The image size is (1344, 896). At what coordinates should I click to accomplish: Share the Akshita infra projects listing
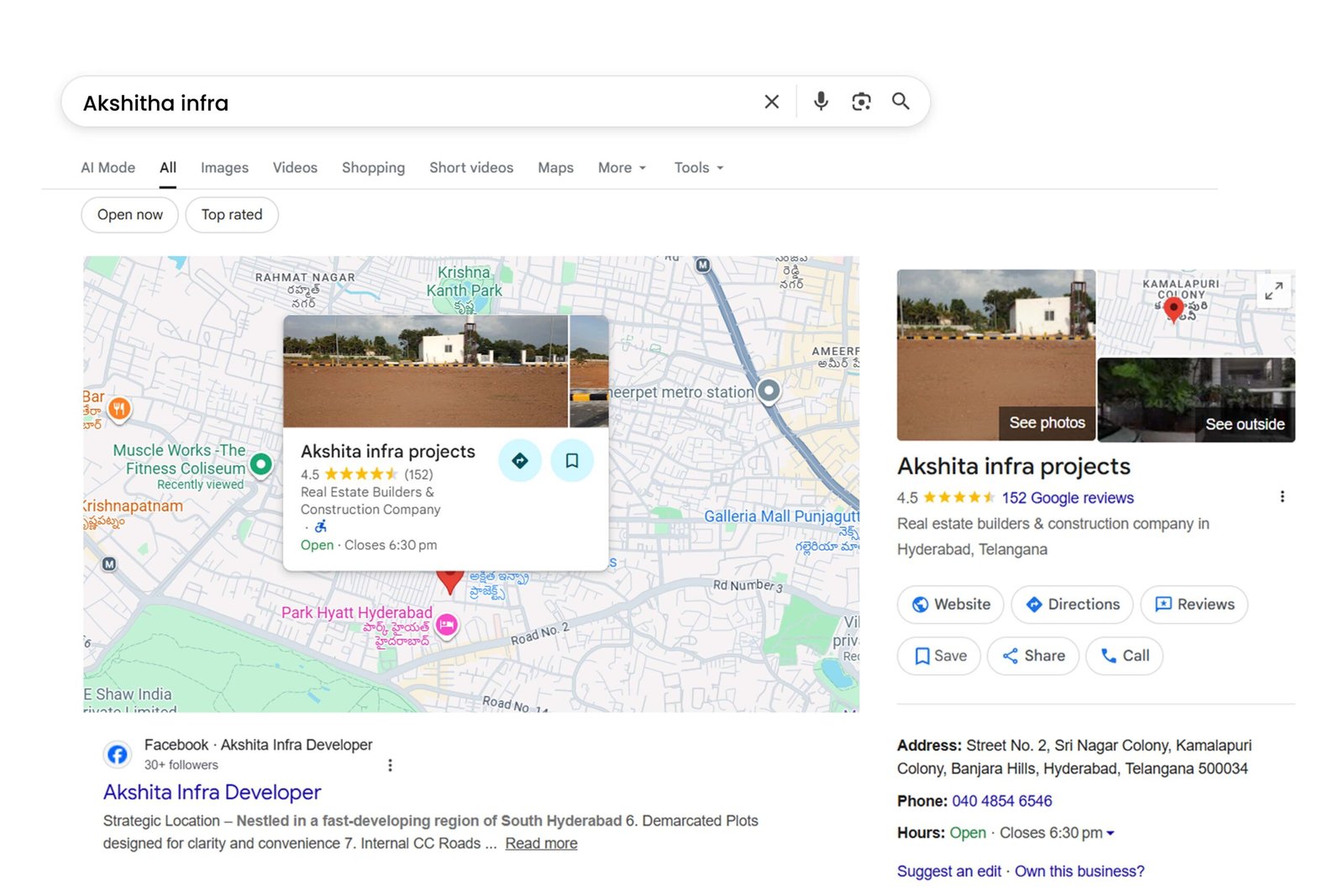click(x=1033, y=656)
